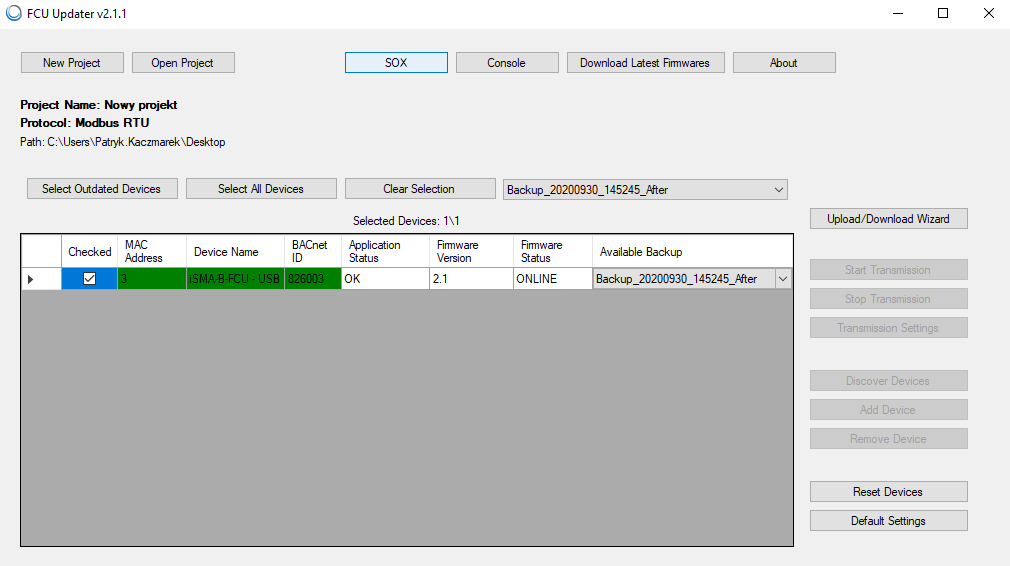Open the About dialog

tap(784, 63)
